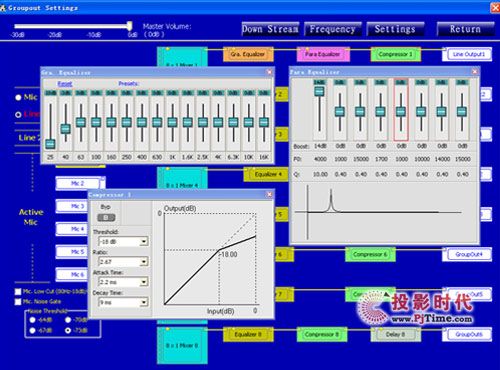Click the compressor input/output curve graph
Viewport: 500px width, 370px height.
(x=211, y=258)
